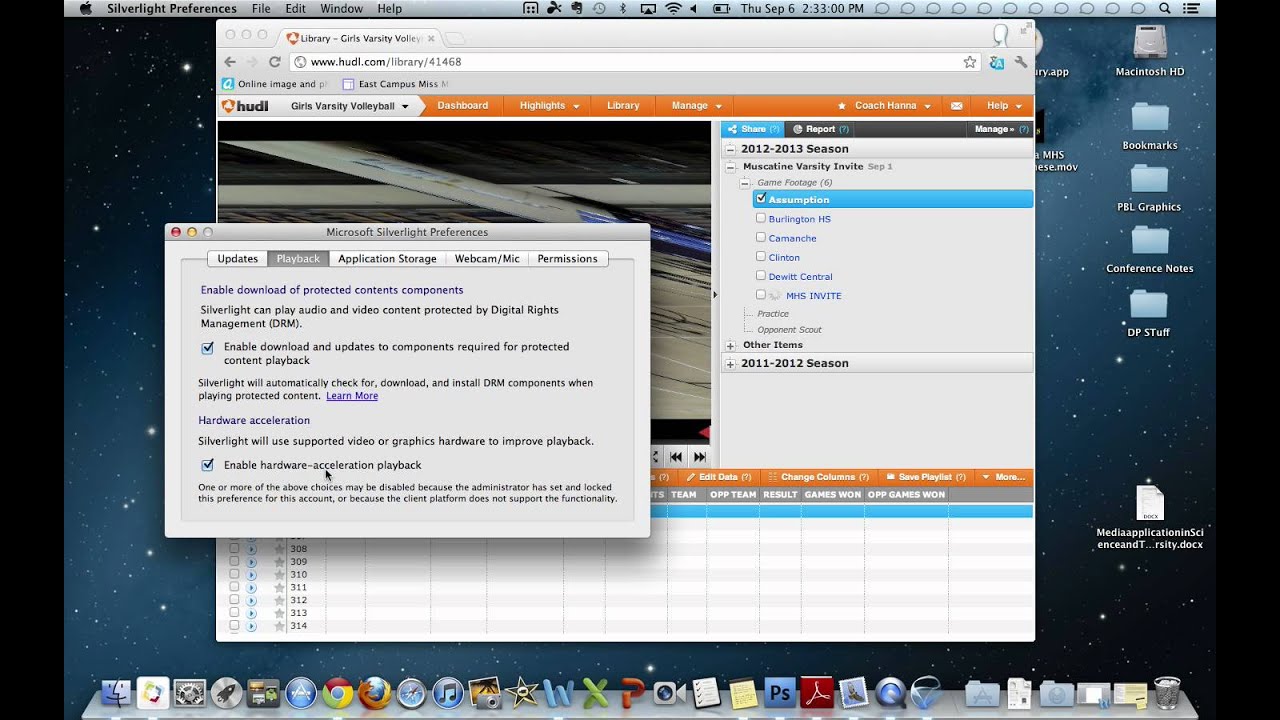This screenshot has height=720, width=1280.
Task: Expand the Other Items node
Action: (x=731, y=346)
